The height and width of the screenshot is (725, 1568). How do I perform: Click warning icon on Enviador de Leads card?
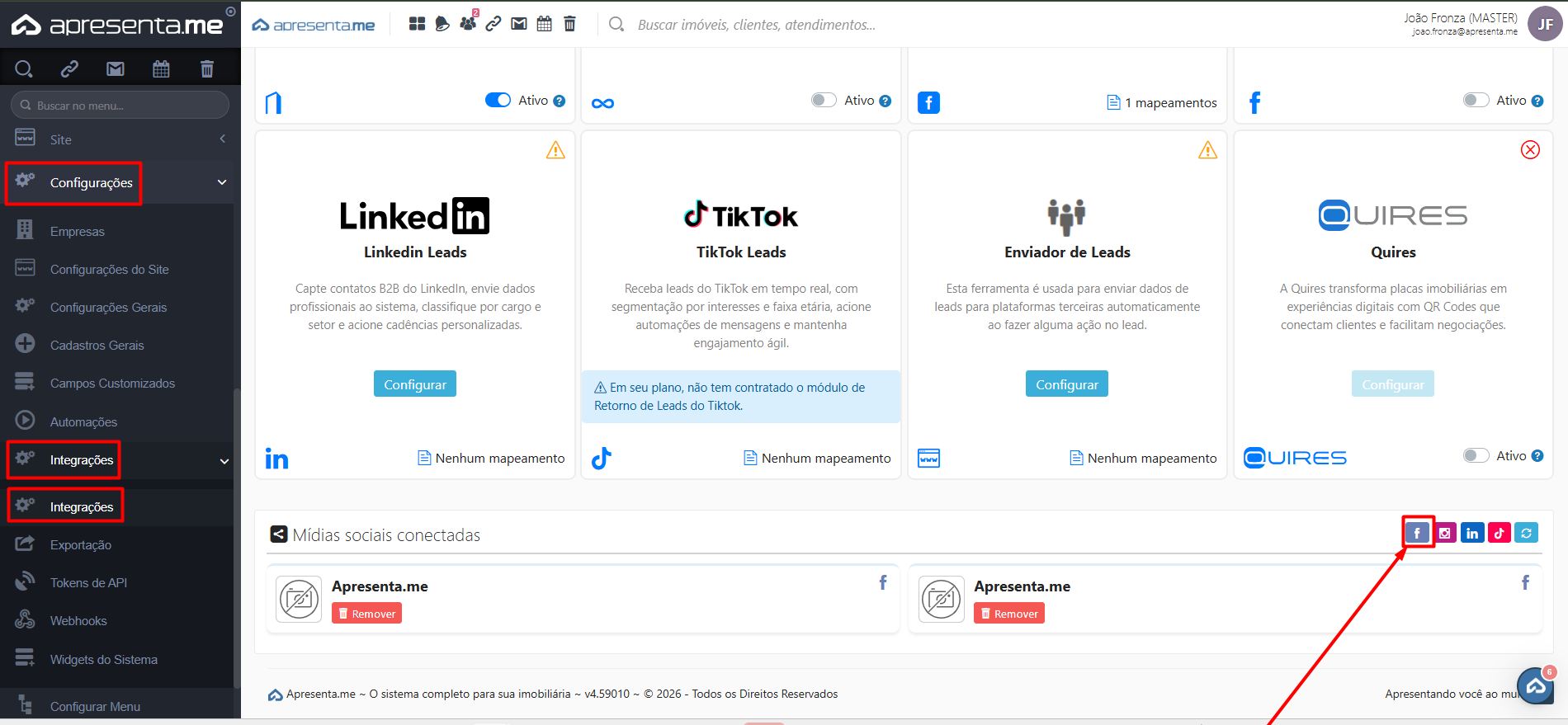pos(1208,150)
